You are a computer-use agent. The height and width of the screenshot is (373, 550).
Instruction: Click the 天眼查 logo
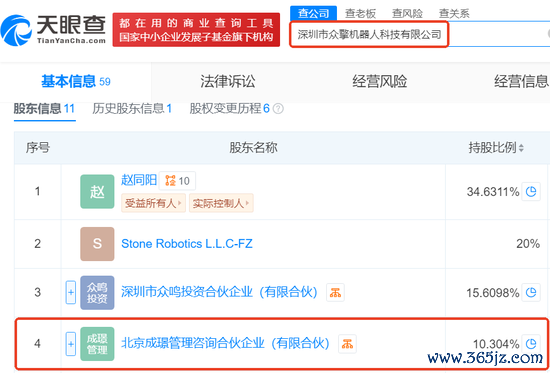[53, 30]
